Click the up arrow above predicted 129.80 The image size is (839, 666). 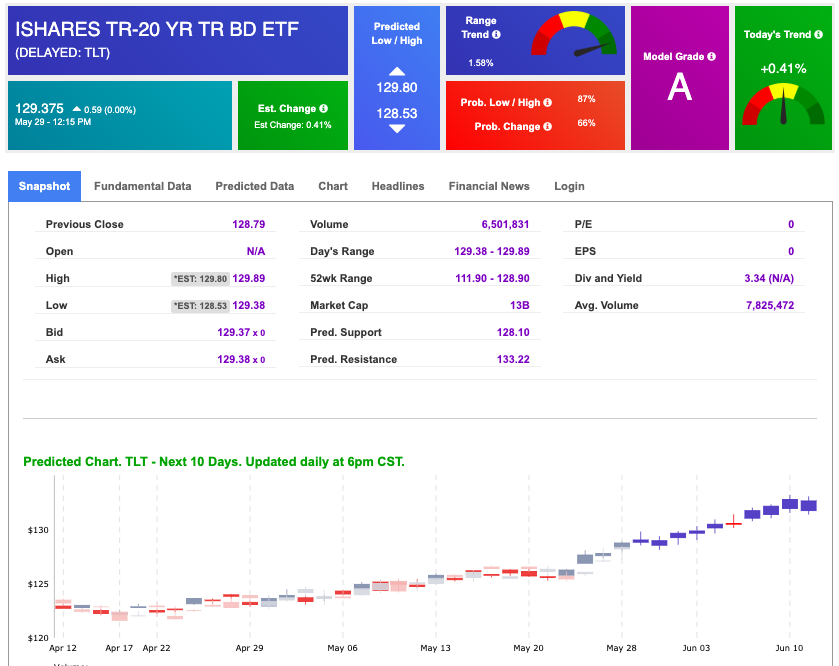point(396,71)
